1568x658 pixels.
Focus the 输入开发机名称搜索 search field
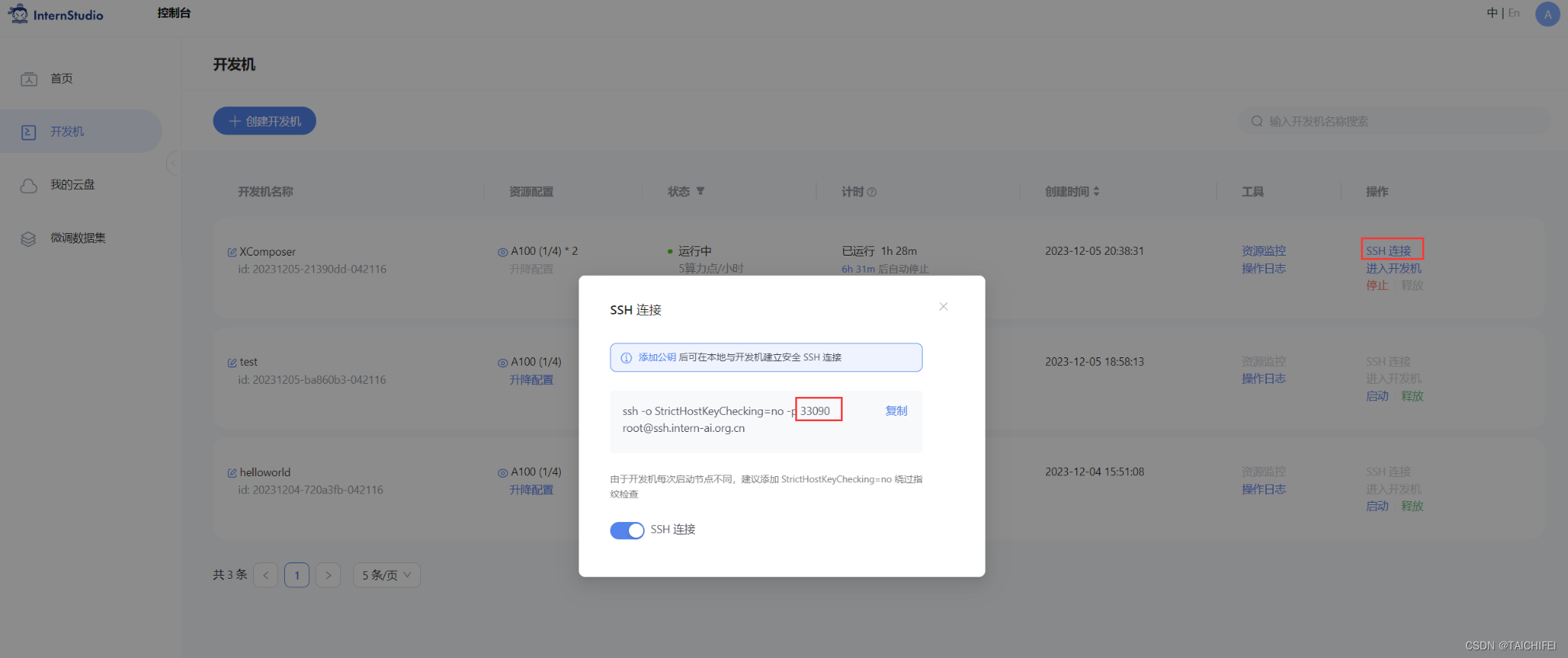[x=1395, y=121]
